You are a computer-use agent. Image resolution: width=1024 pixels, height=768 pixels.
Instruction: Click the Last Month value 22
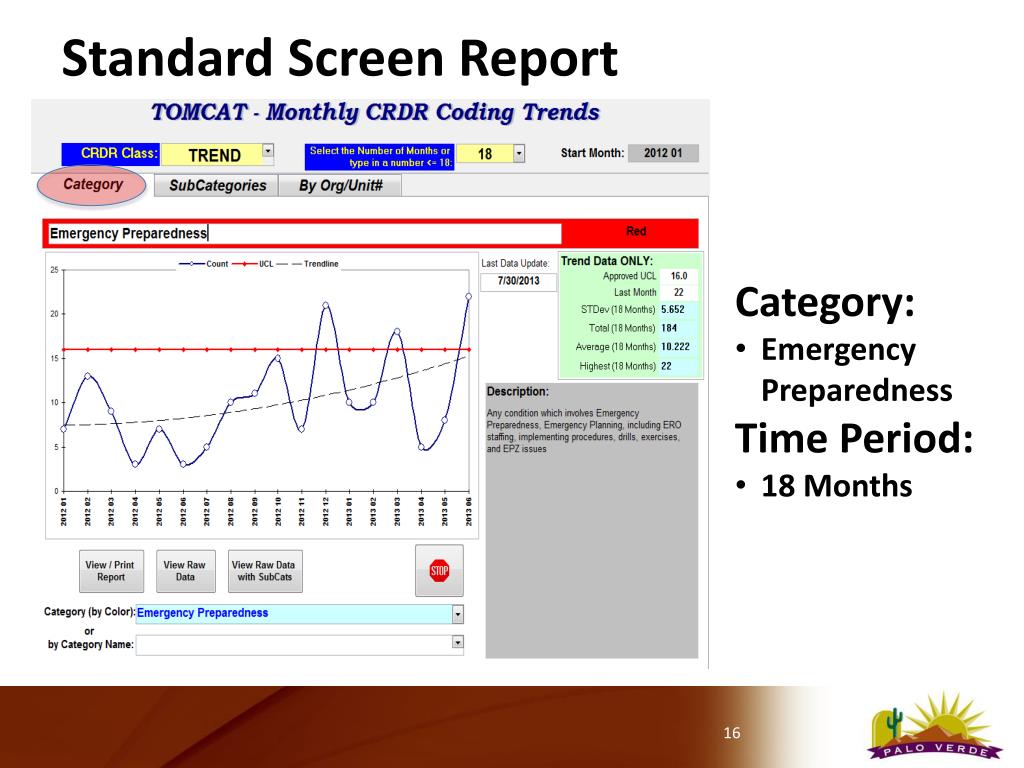click(x=679, y=293)
